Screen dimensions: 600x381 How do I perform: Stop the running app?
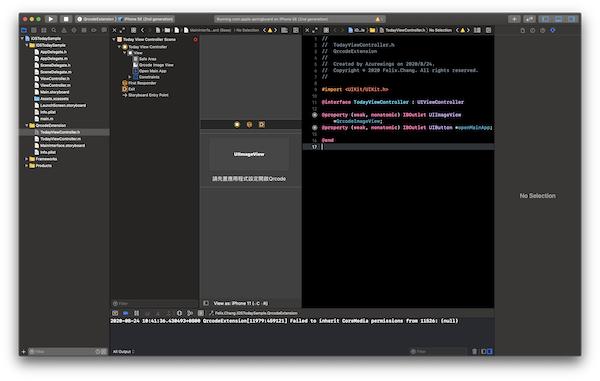coord(66,19)
